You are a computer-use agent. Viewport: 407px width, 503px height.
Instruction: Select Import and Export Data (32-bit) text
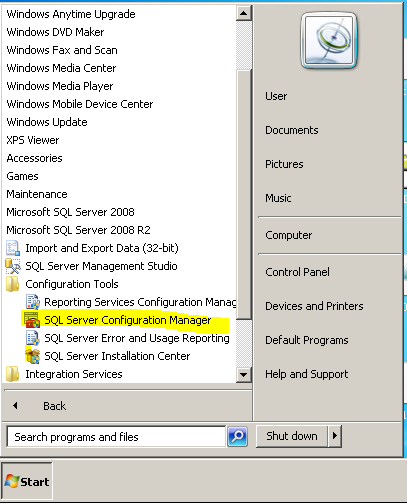[x=102, y=248]
